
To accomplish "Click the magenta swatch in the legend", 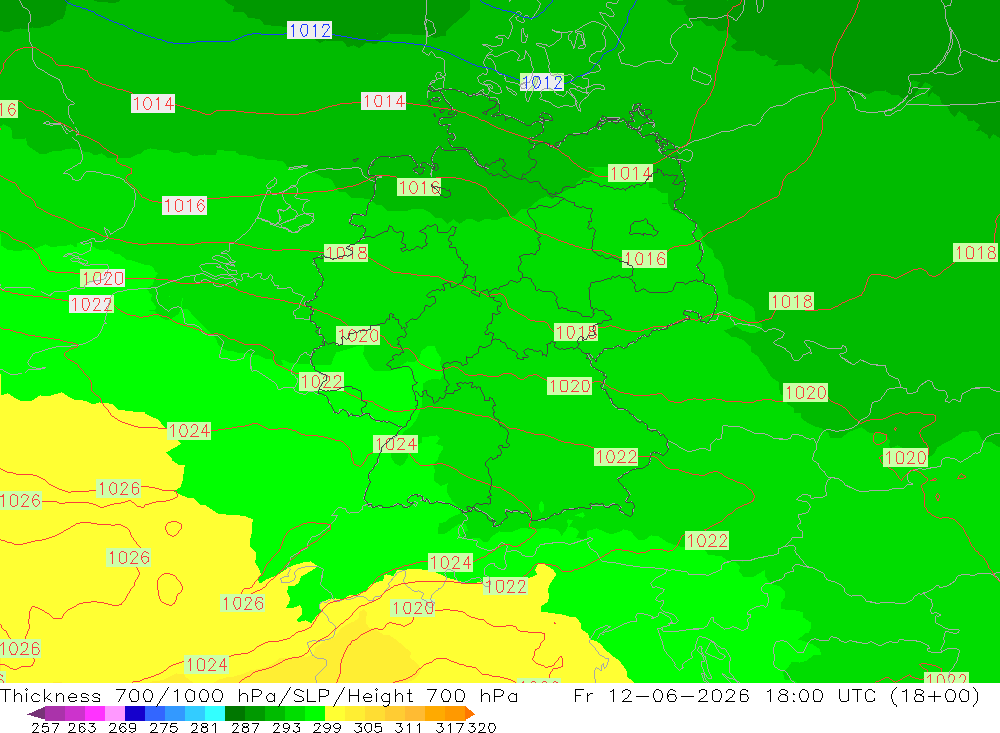I will 94,713.
